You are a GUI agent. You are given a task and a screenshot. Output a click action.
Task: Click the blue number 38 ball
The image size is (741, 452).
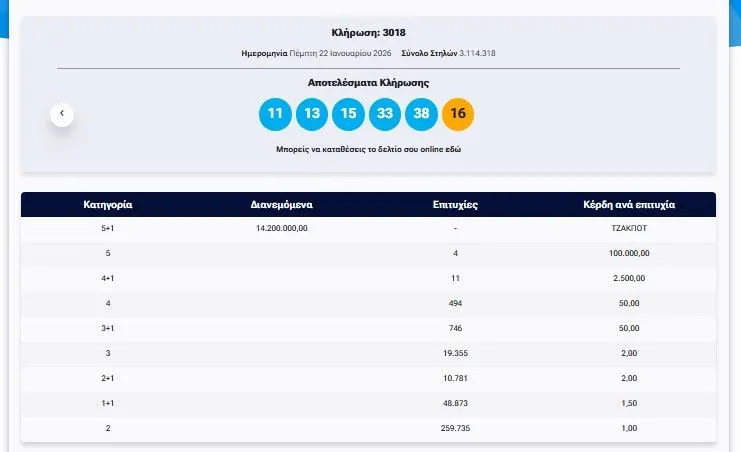[x=421, y=113]
